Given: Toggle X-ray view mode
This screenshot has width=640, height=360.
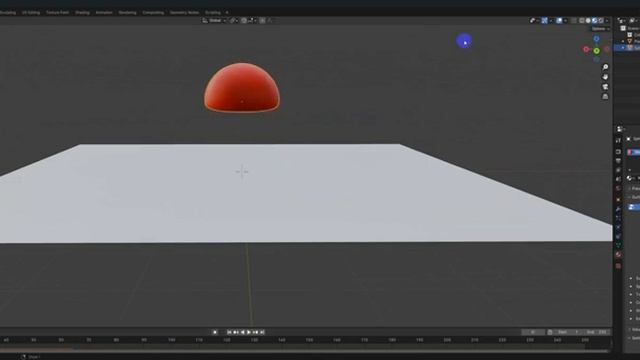Looking at the screenshot, I should click(x=574, y=20).
